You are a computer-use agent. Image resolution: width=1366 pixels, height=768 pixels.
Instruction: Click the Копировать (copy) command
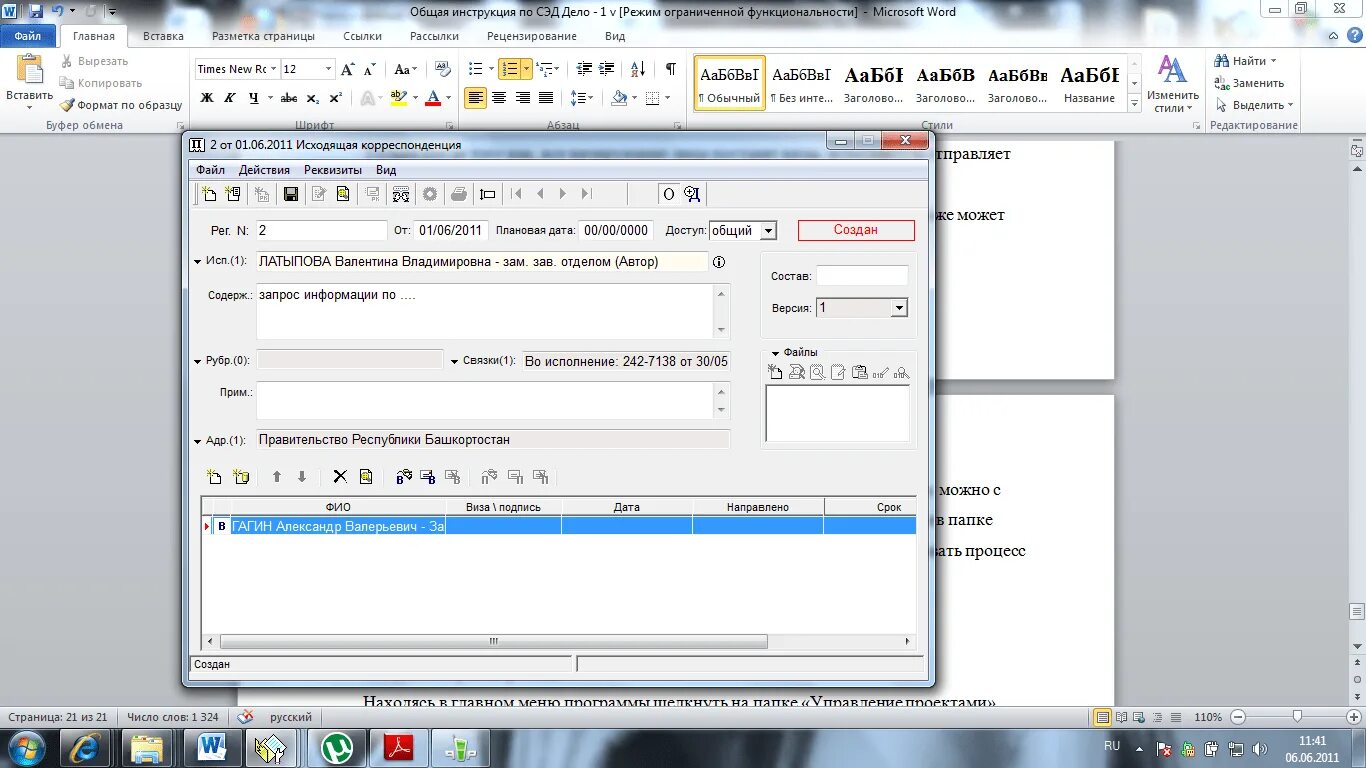(100, 83)
